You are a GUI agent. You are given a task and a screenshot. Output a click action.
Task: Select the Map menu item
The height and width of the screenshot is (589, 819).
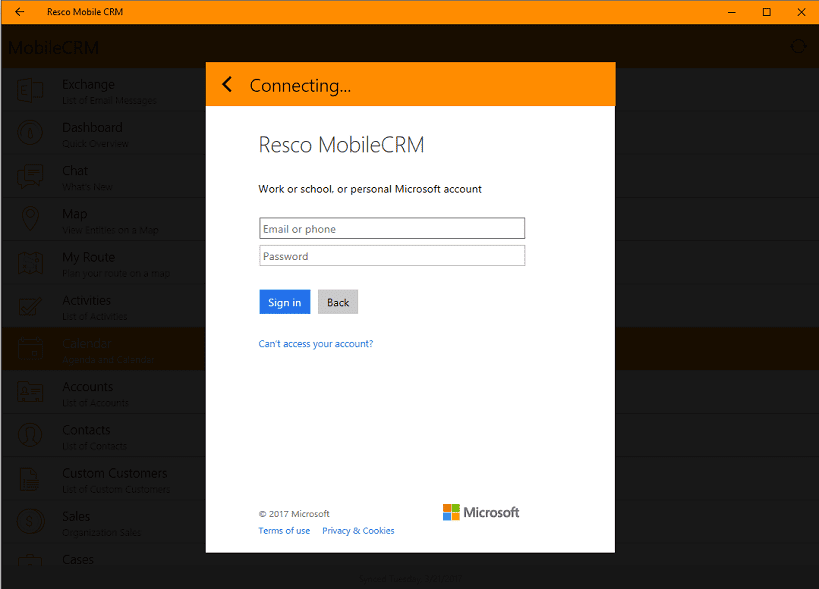(x=104, y=219)
